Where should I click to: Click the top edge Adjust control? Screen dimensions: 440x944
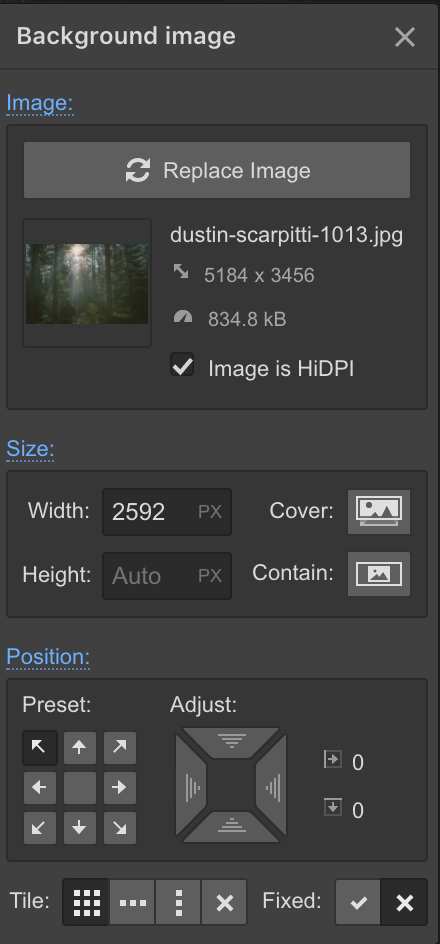(x=232, y=742)
